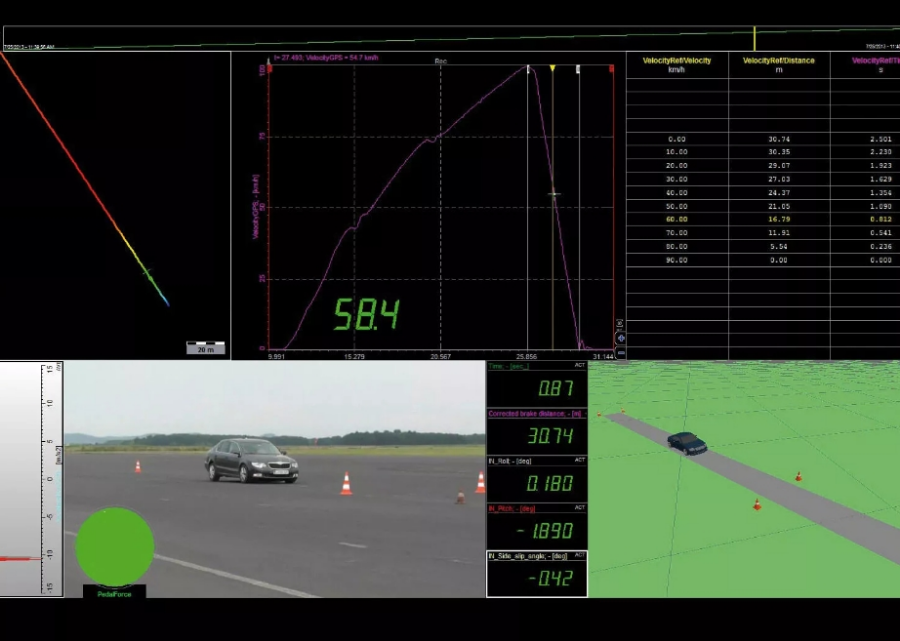Viewport: 900px width, 641px height.
Task: Select the red end marker at graph's right edge
Action: click(611, 69)
